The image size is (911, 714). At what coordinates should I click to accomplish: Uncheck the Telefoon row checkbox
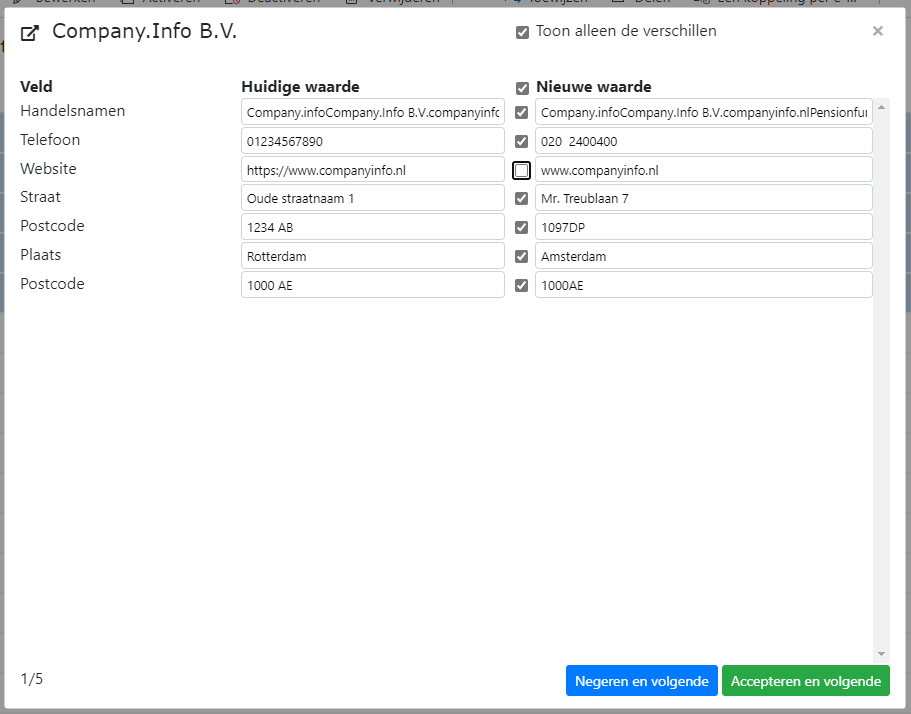522,142
